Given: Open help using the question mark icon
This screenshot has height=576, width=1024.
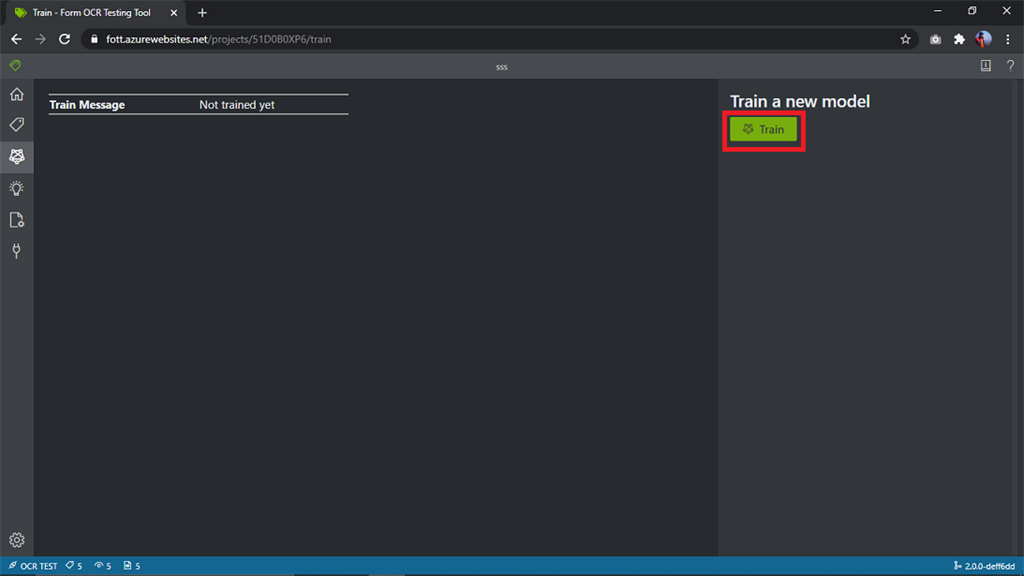Looking at the screenshot, I should pyautogui.click(x=1010, y=64).
